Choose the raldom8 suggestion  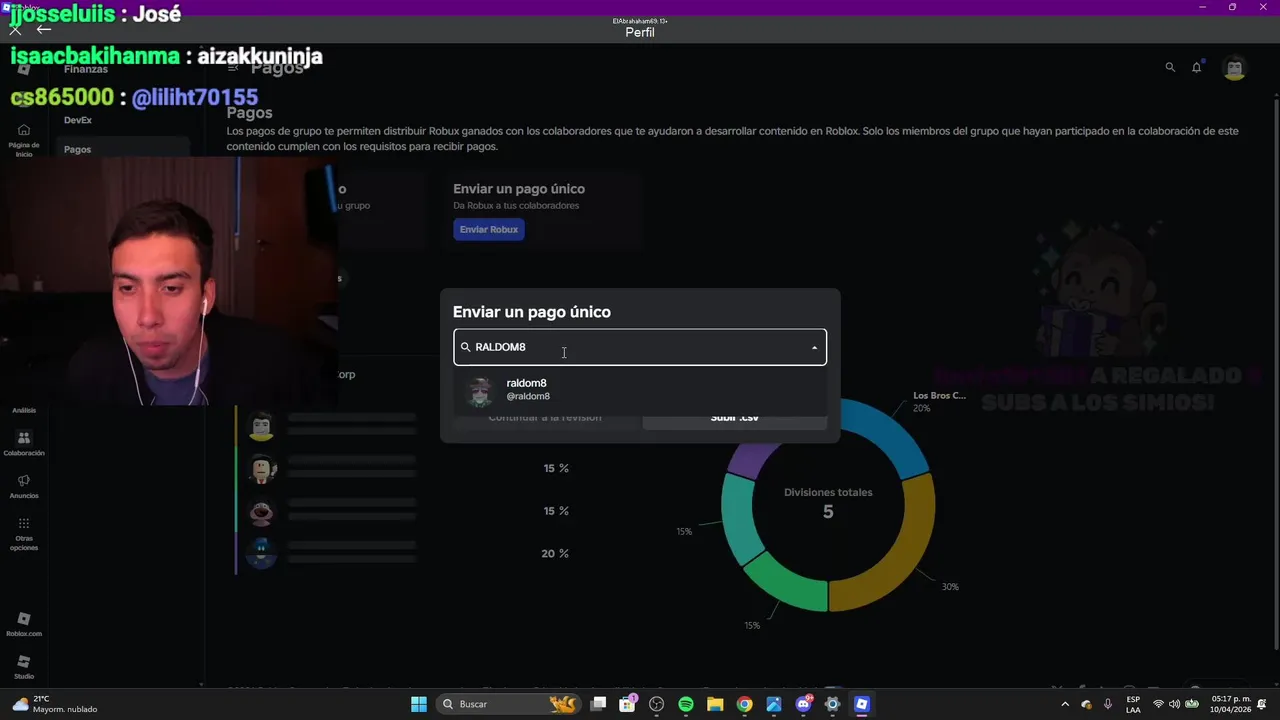(x=640, y=390)
